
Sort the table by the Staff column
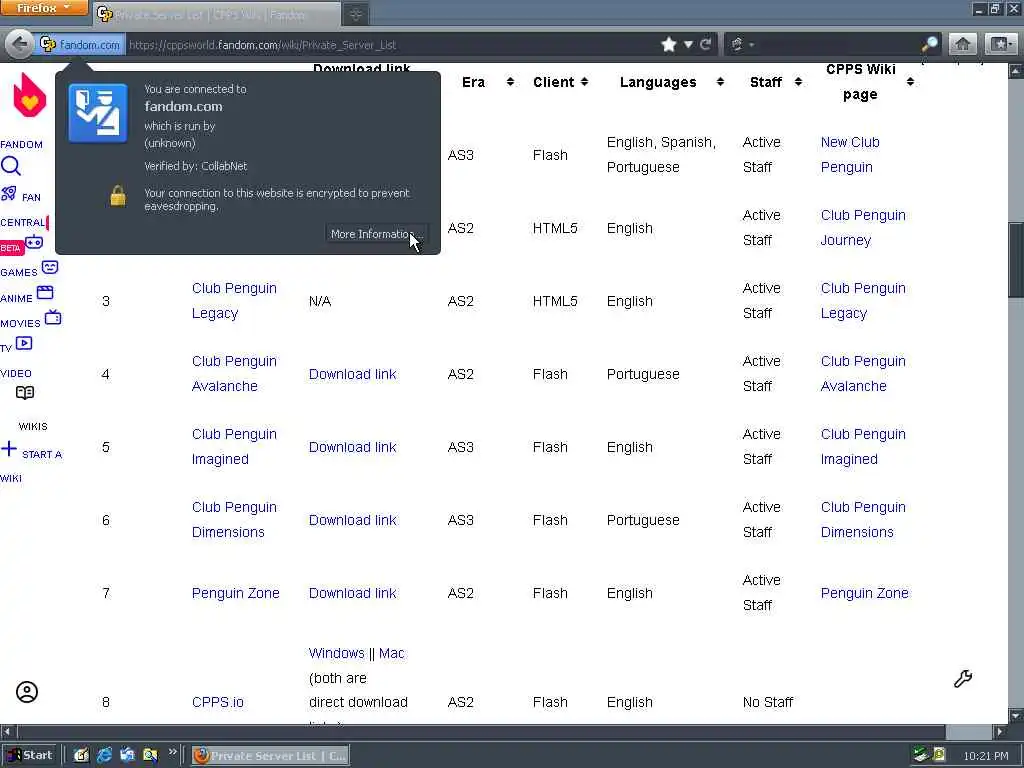pyautogui.click(x=798, y=82)
